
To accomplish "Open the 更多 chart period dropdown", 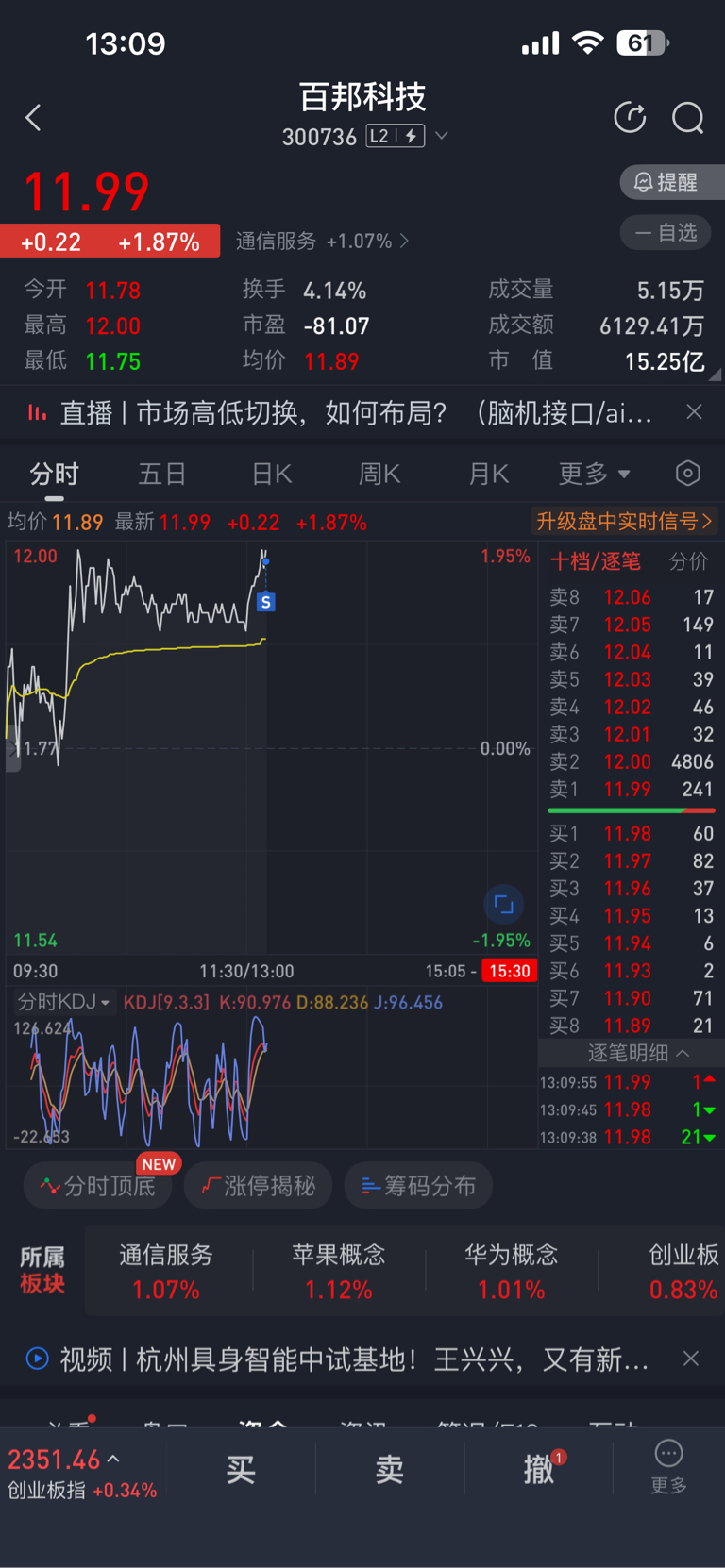I will tap(594, 473).
